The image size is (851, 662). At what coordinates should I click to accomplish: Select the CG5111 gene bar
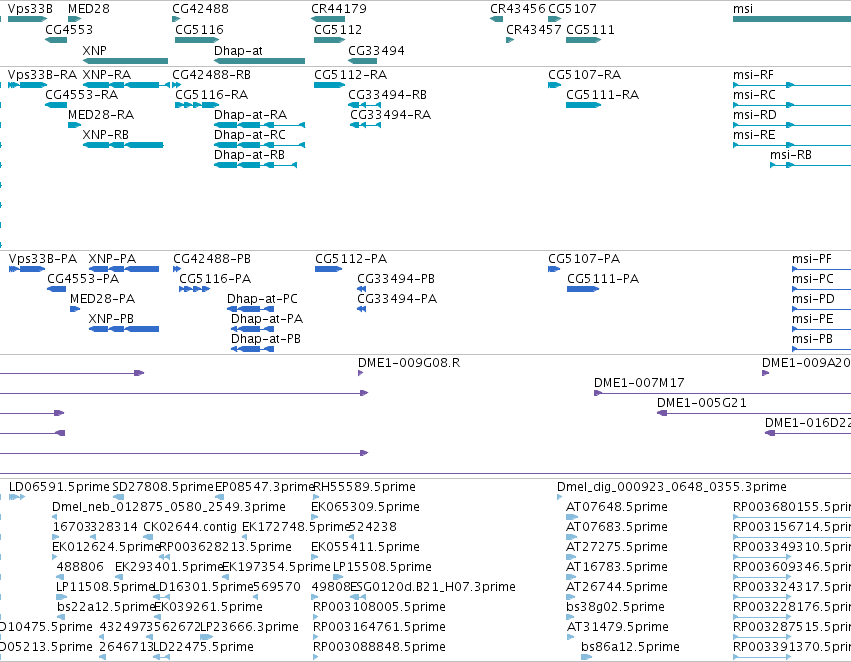(583, 40)
